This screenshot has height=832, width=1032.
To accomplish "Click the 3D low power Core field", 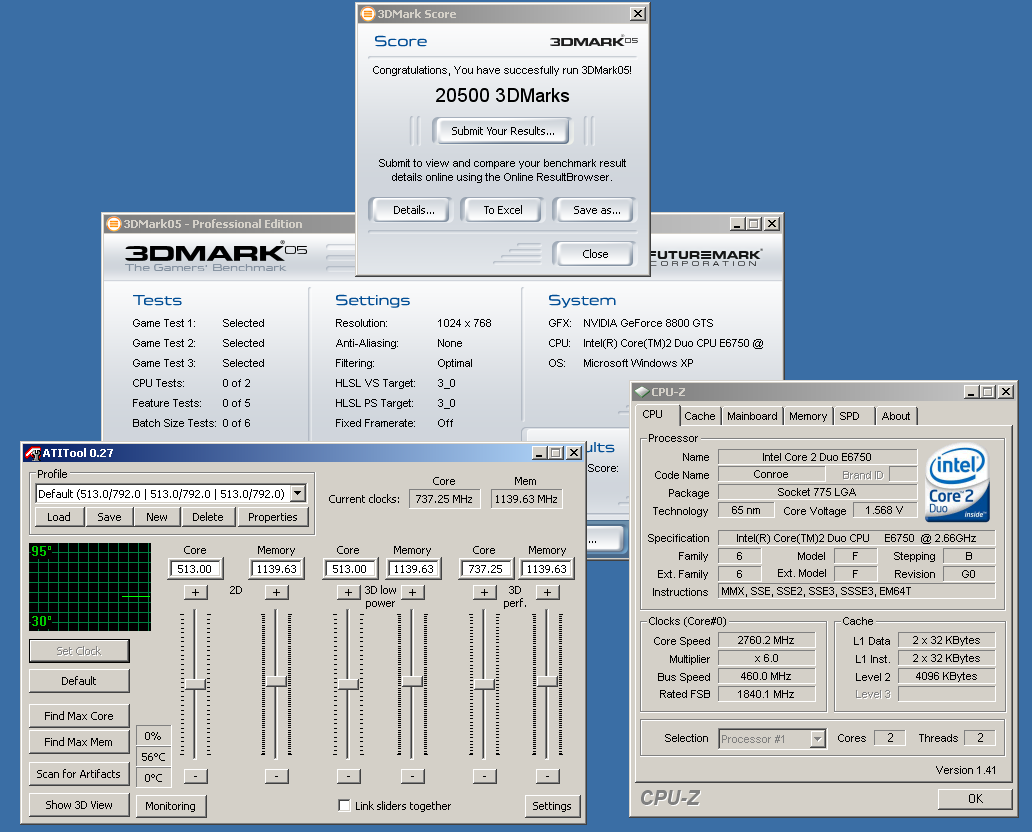I will (349, 569).
